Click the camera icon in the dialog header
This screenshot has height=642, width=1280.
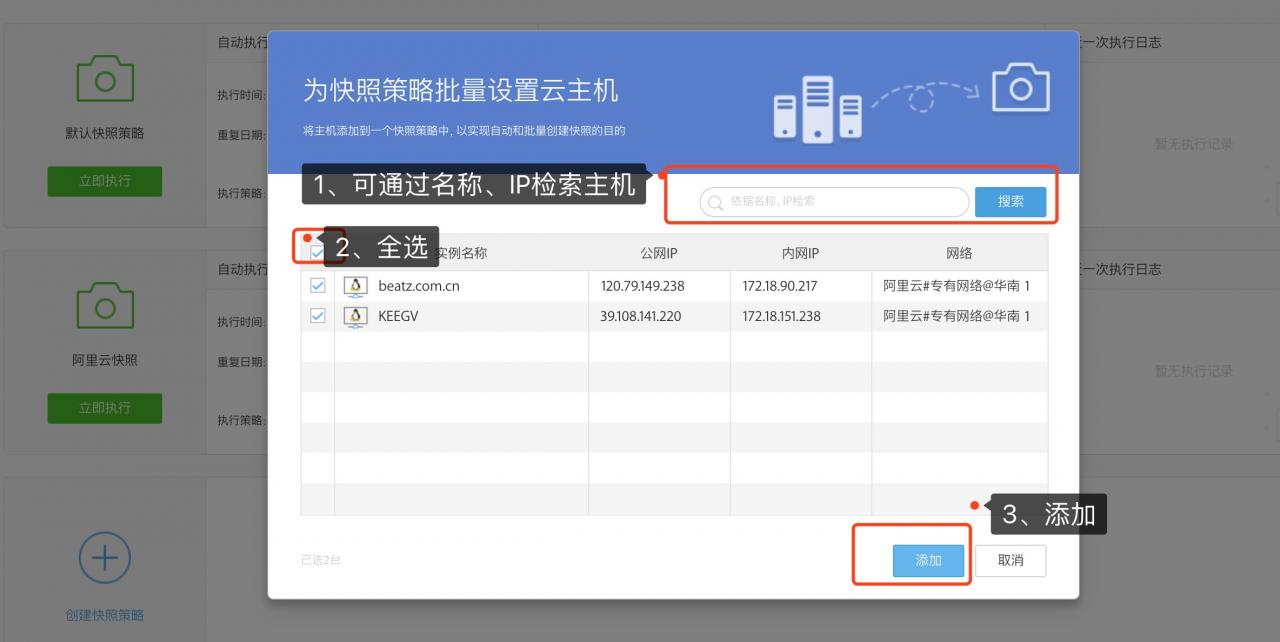[1020, 89]
